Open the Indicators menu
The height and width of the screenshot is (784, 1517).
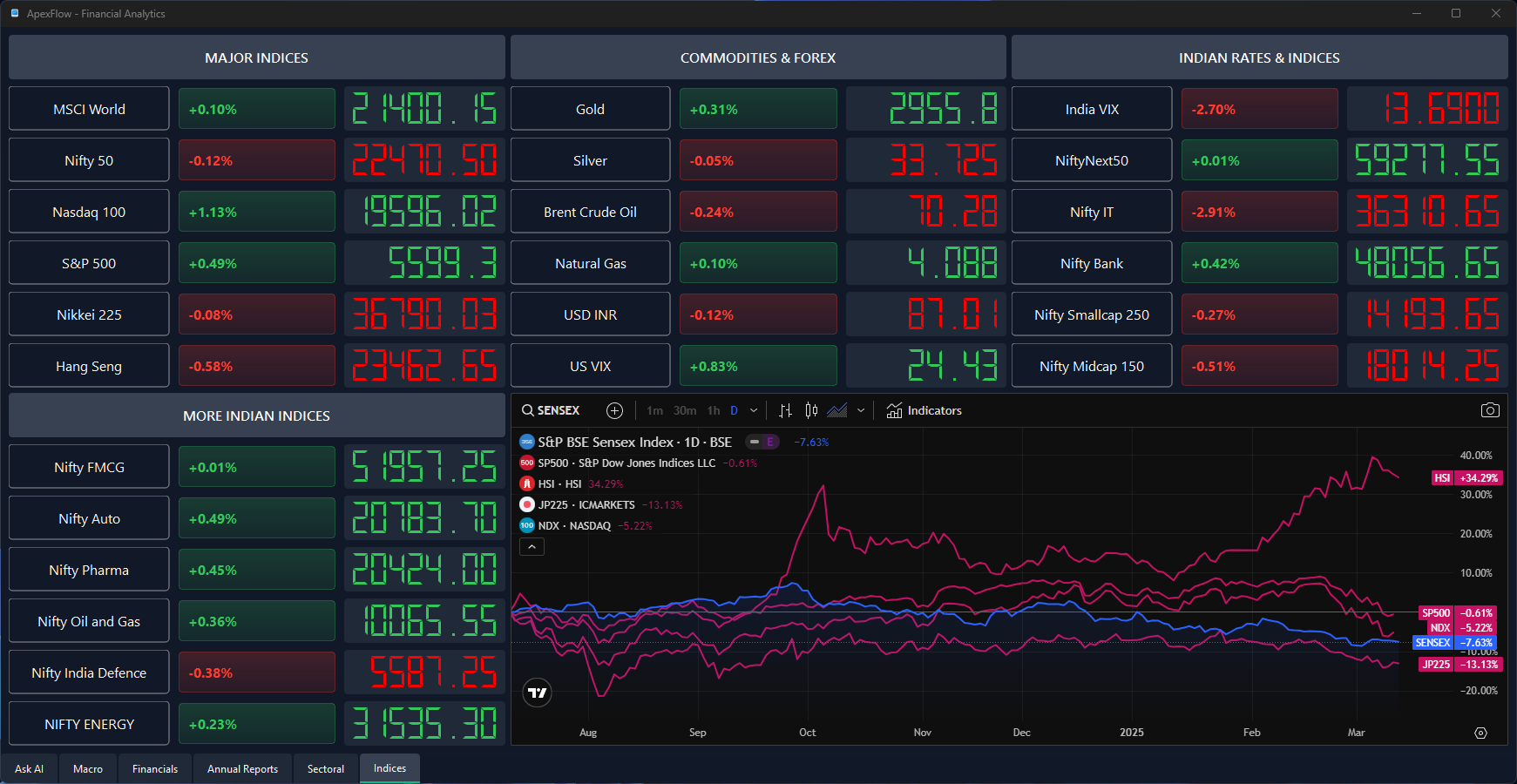tap(924, 410)
